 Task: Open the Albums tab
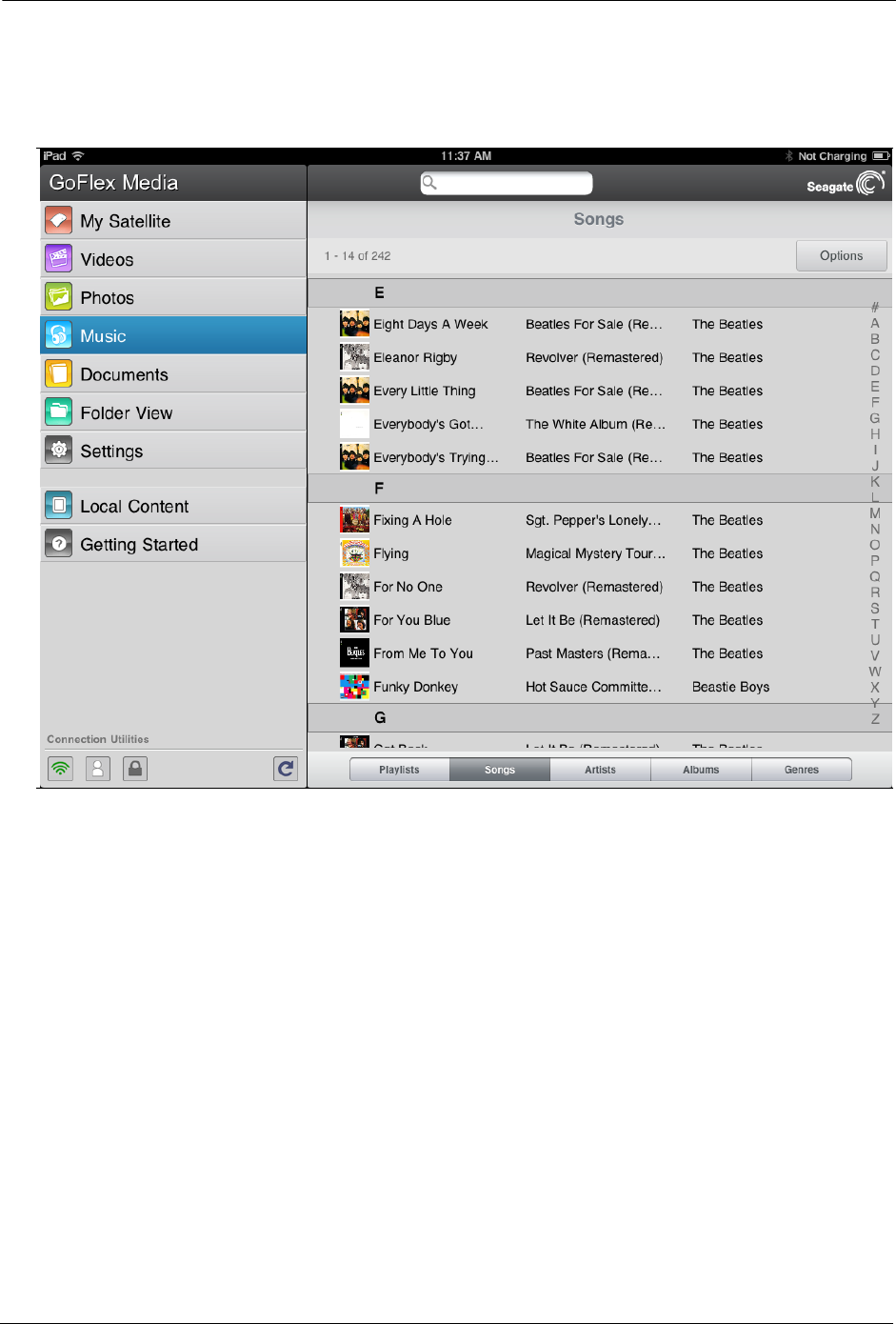701,770
